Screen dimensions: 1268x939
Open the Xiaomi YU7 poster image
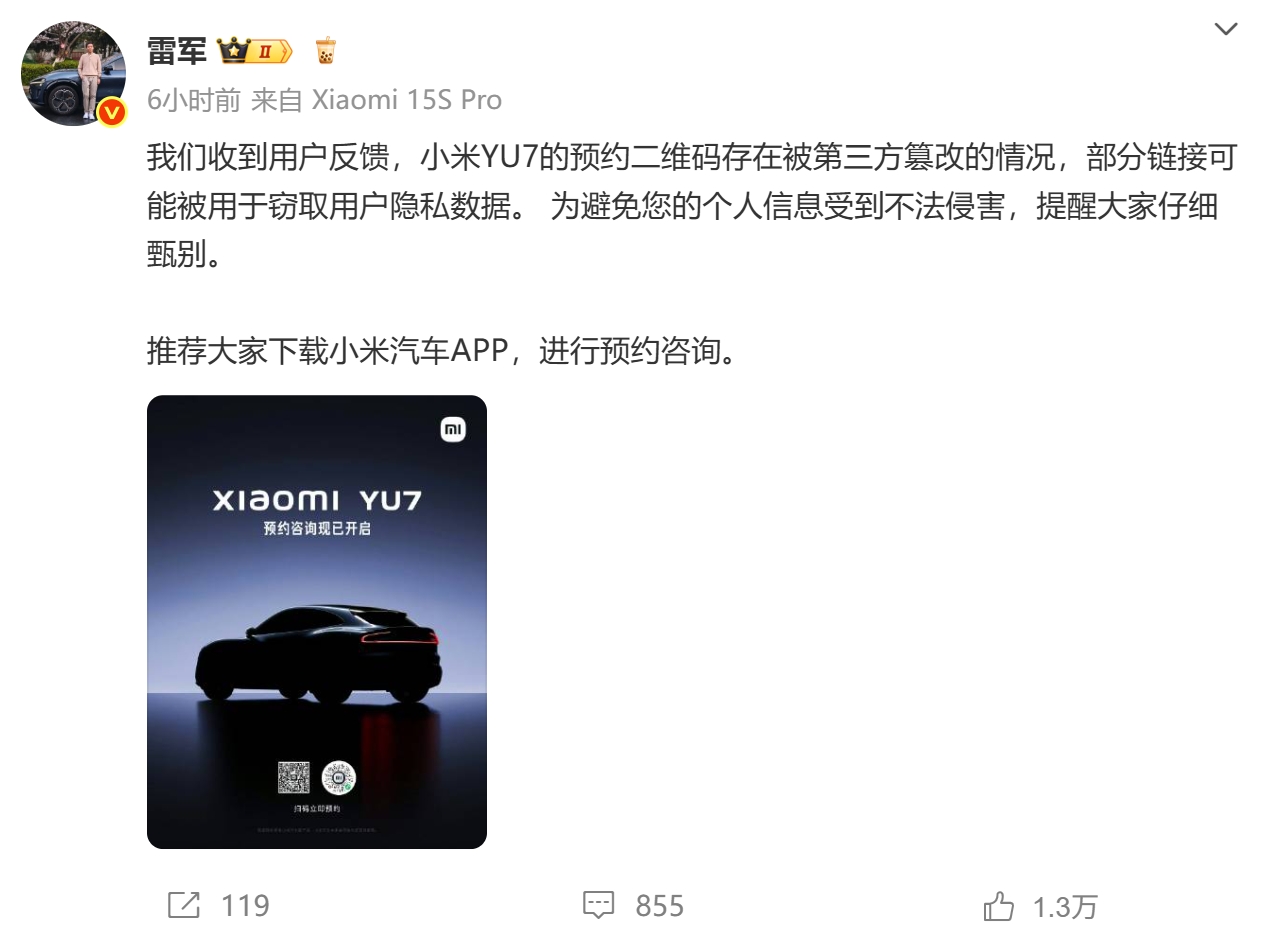point(317,622)
